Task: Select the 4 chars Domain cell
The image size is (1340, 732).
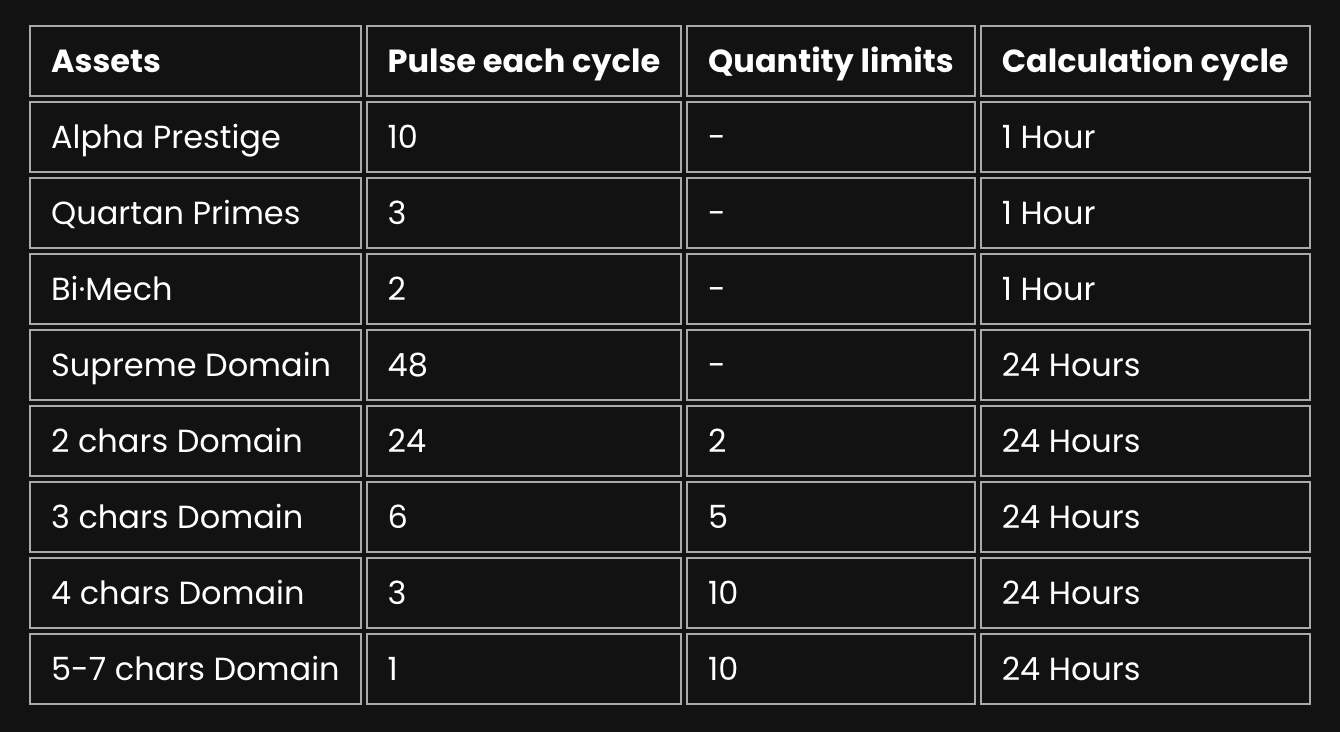Action: pyautogui.click(x=195, y=593)
